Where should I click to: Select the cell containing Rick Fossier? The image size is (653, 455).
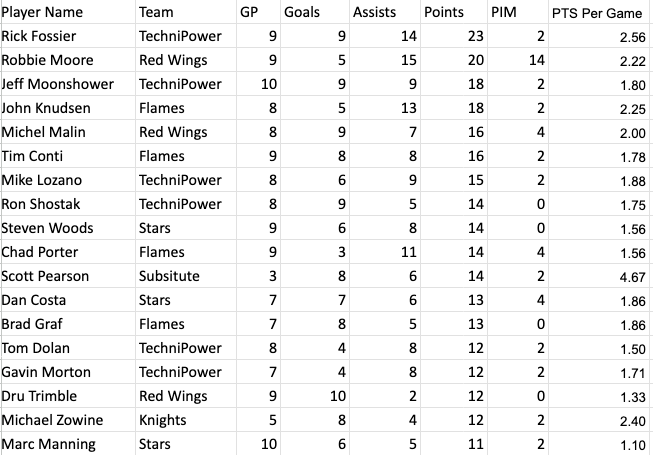pos(68,36)
